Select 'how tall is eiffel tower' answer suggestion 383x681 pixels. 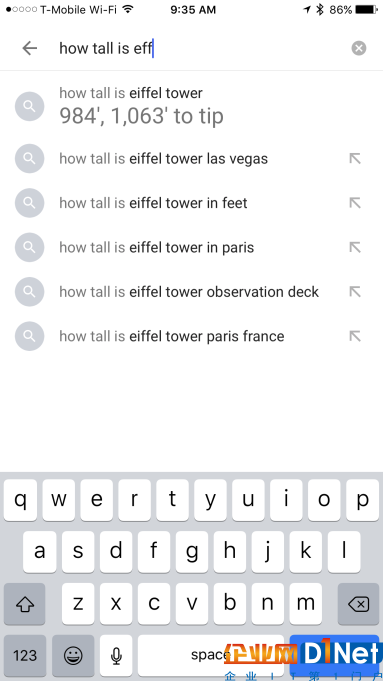coord(192,106)
